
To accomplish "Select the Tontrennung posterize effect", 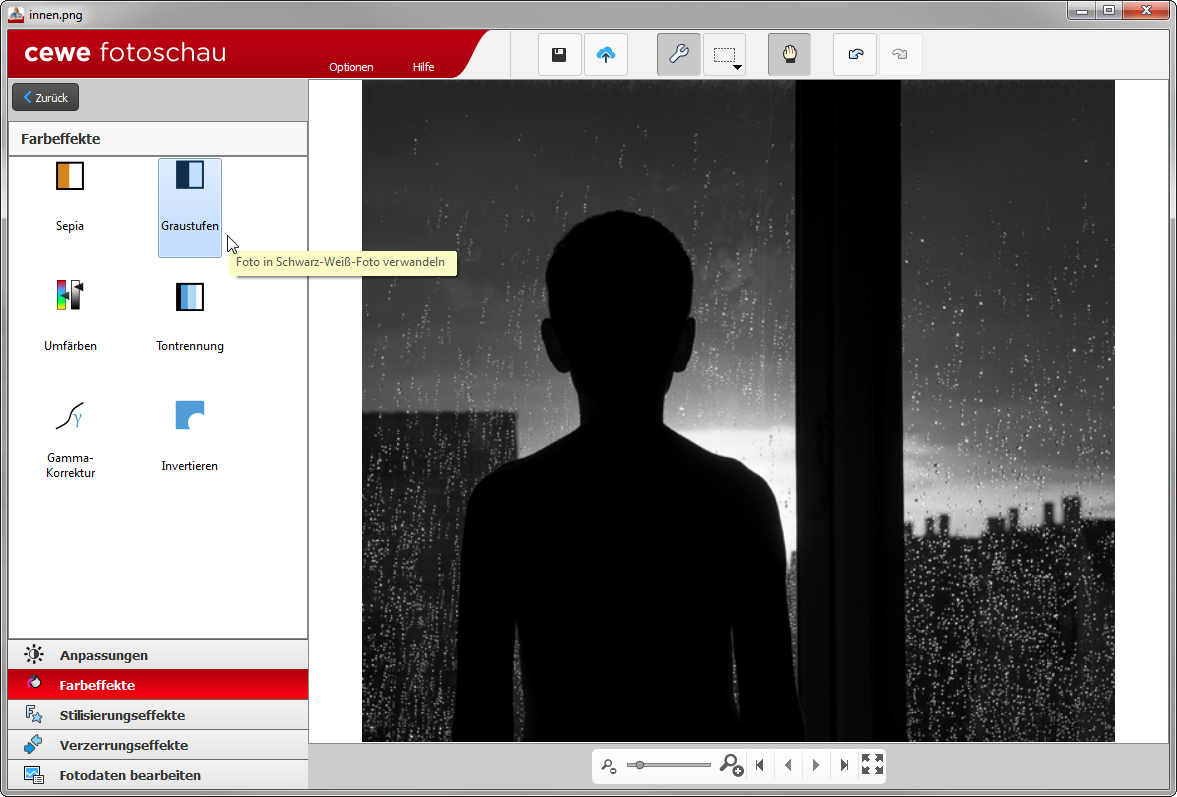I will 189,315.
